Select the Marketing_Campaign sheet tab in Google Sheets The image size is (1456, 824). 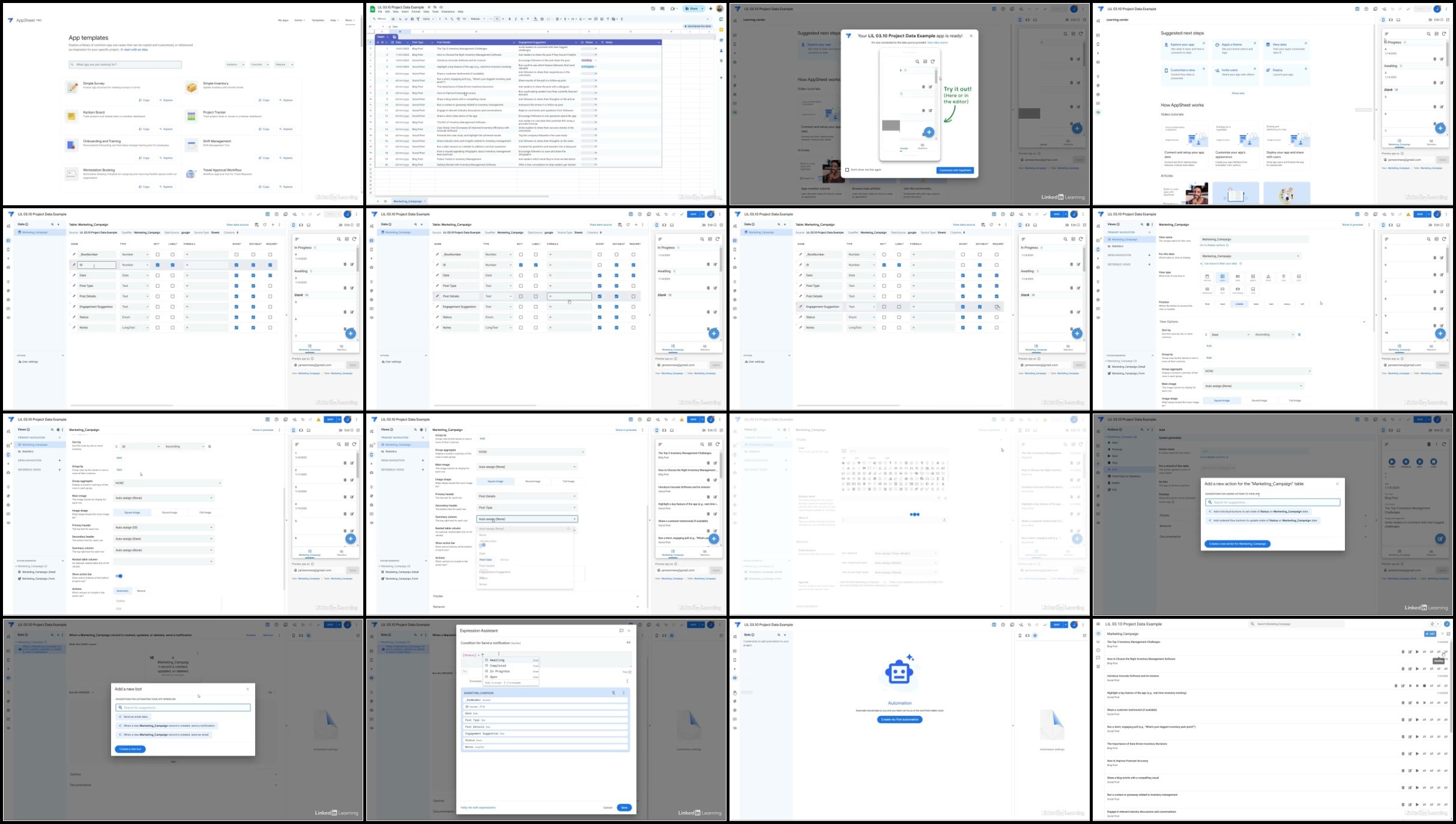point(408,201)
